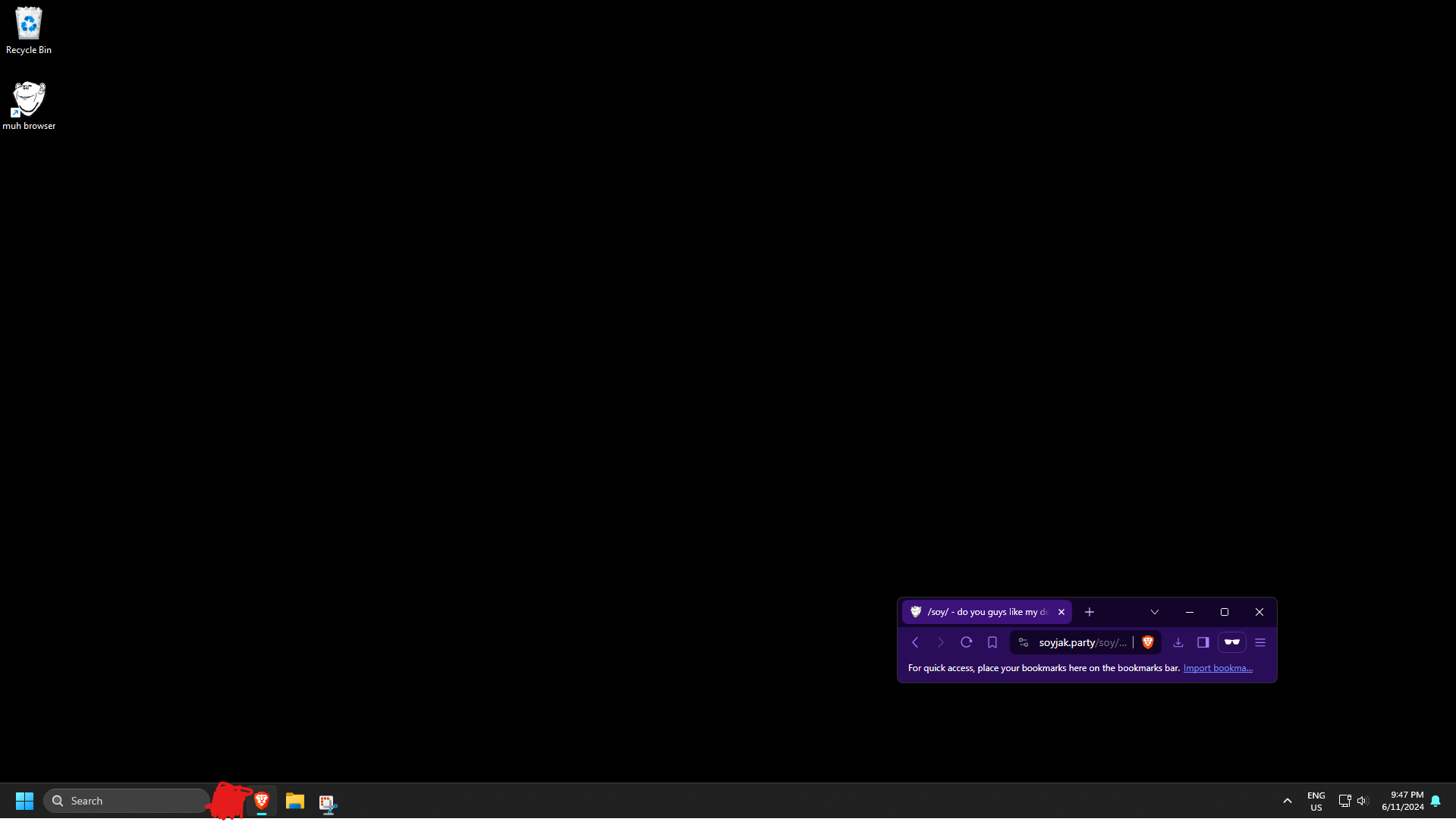1456x822 pixels.
Task: Open the browser hamburger main menu
Action: (x=1260, y=642)
